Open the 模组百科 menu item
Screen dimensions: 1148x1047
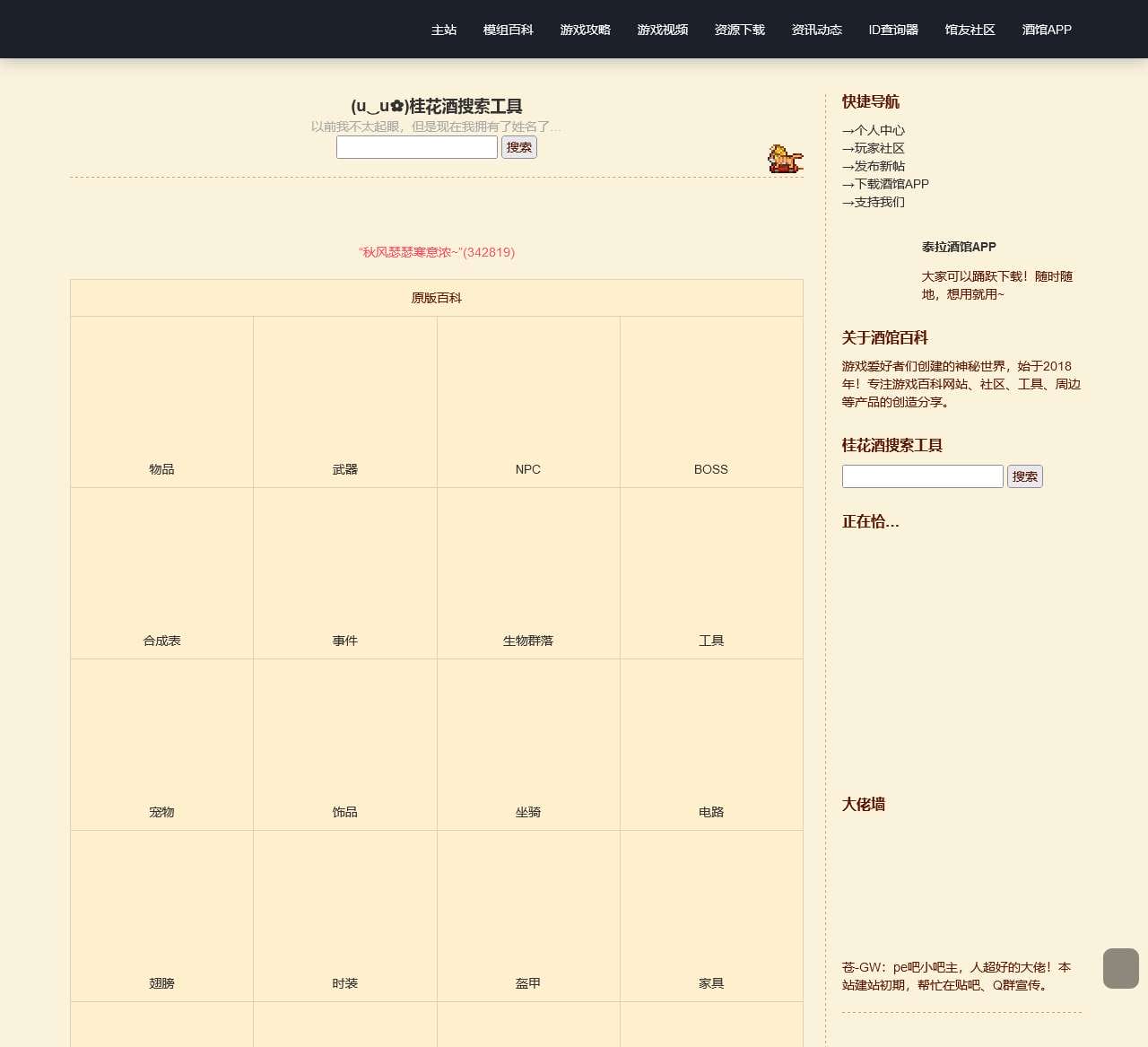pyautogui.click(x=507, y=29)
